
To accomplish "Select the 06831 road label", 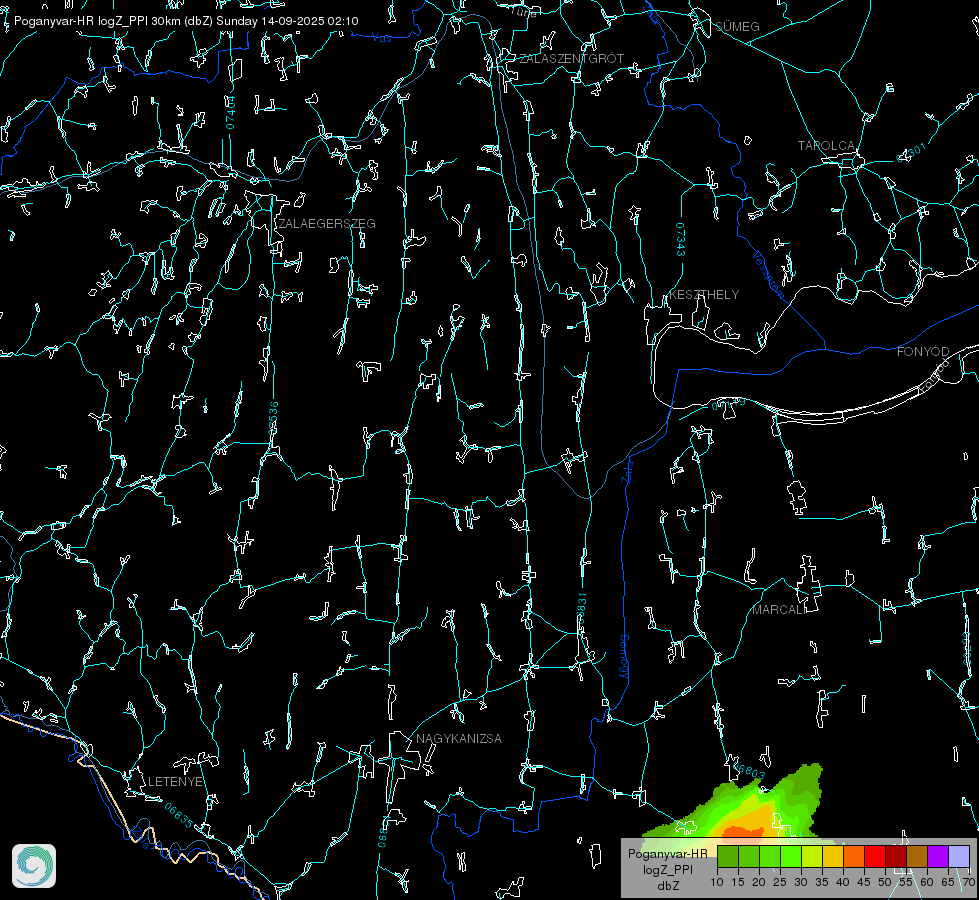I will tap(581, 610).
